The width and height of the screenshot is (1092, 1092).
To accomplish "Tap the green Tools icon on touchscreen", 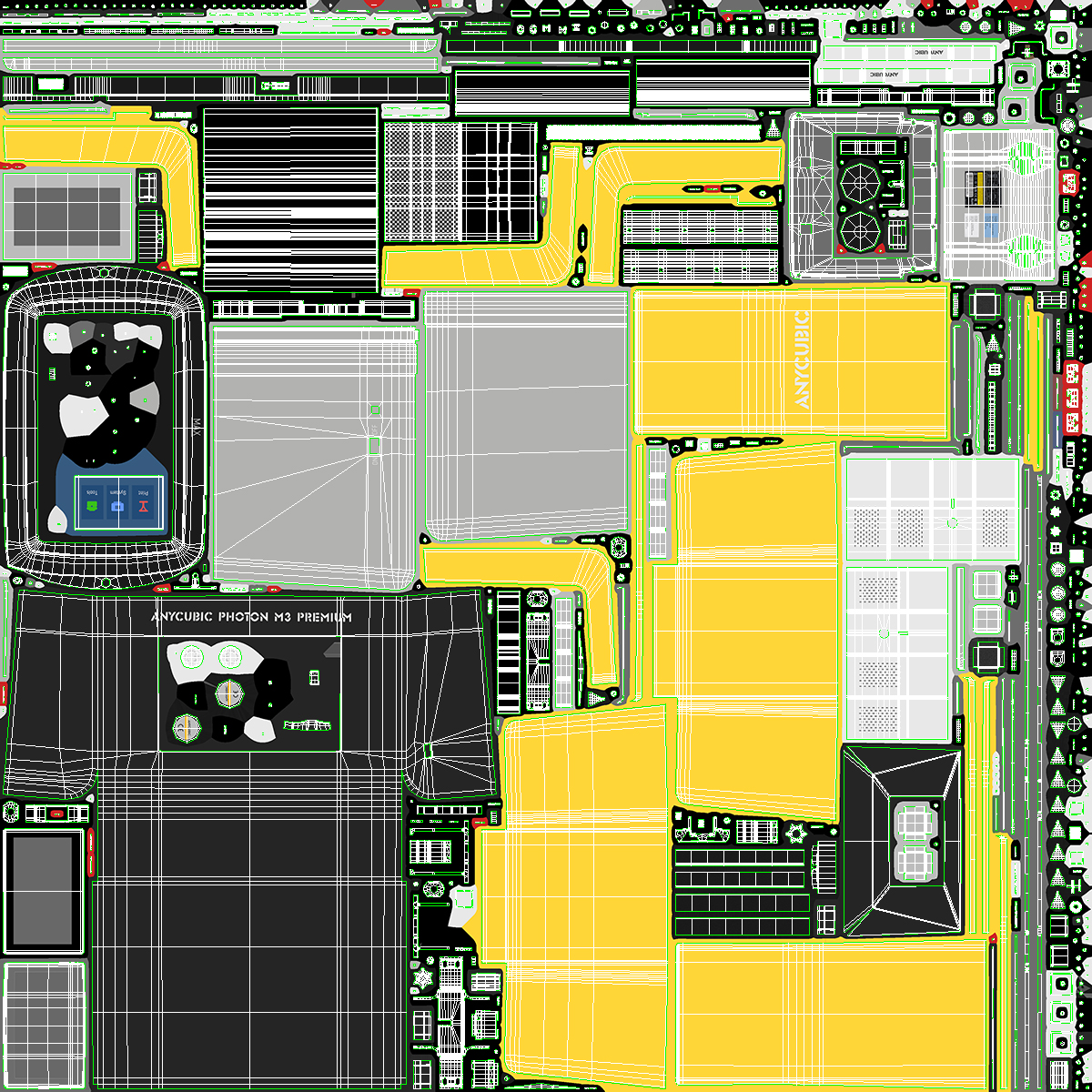I will tap(92, 506).
